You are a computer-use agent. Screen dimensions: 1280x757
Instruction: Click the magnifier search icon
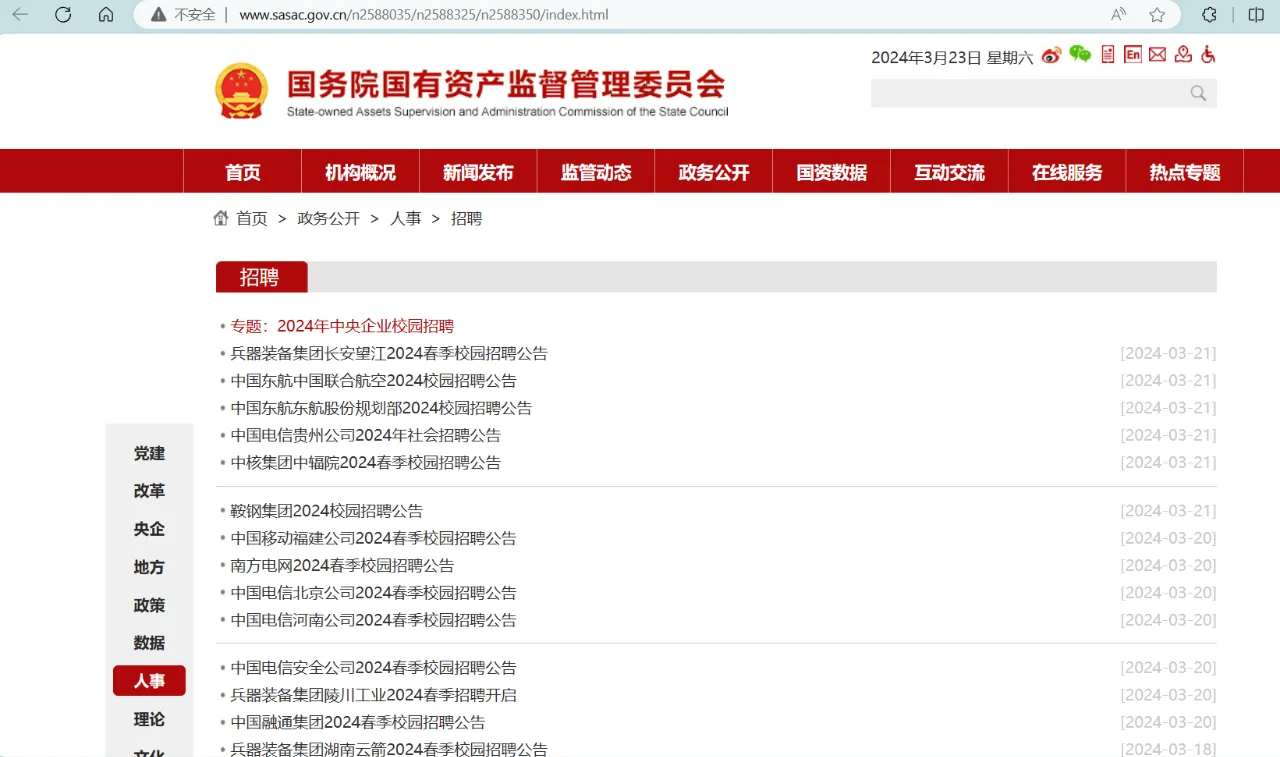1198,93
